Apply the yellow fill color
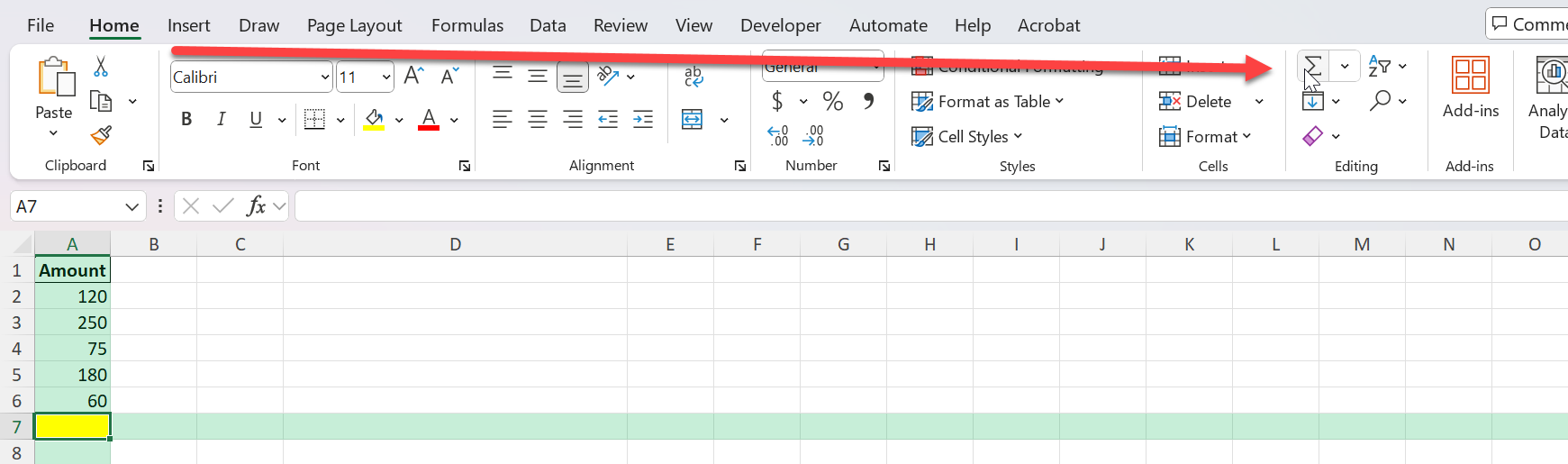 point(374,119)
